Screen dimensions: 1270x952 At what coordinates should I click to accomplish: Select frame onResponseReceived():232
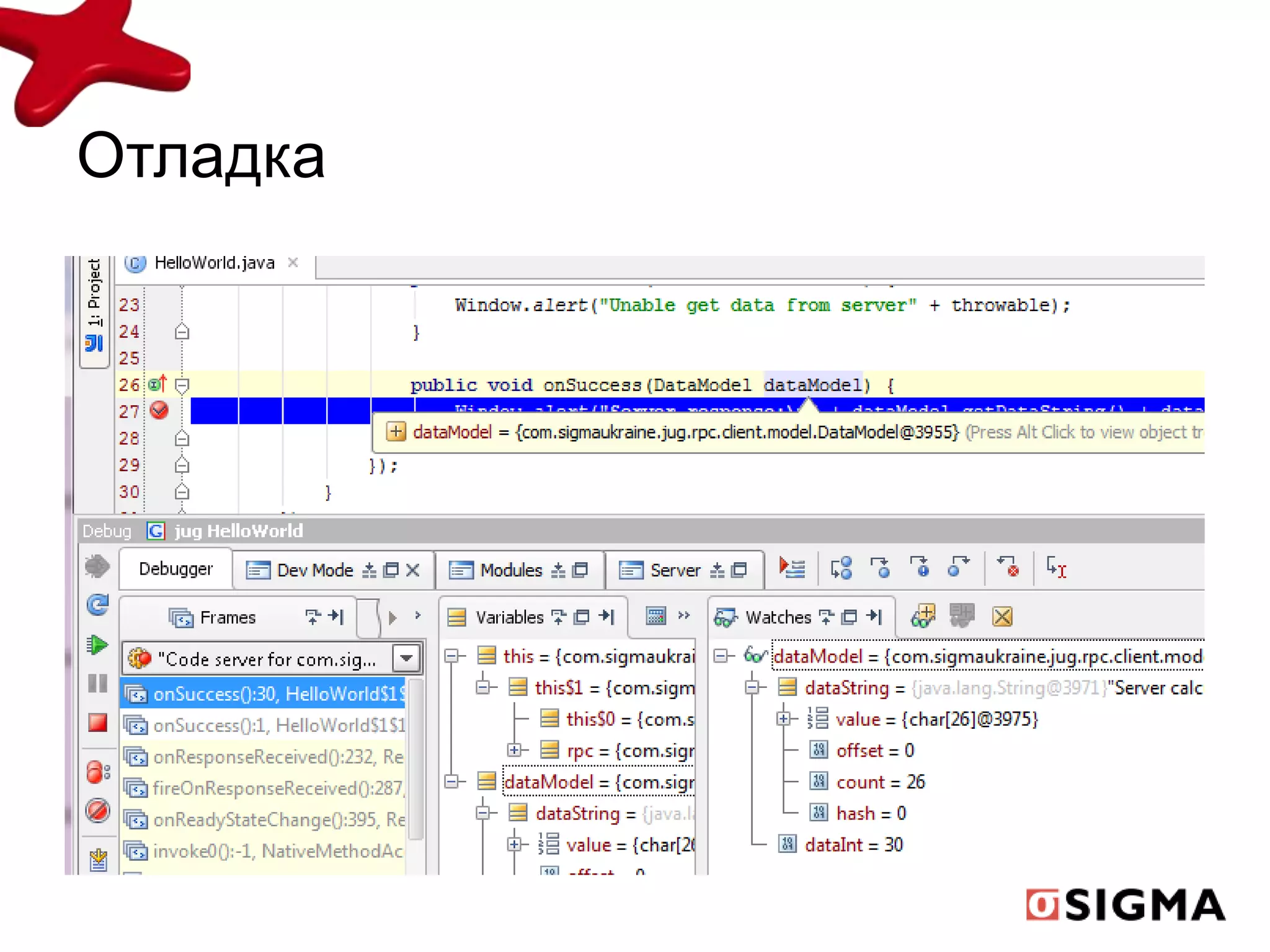tap(267, 757)
